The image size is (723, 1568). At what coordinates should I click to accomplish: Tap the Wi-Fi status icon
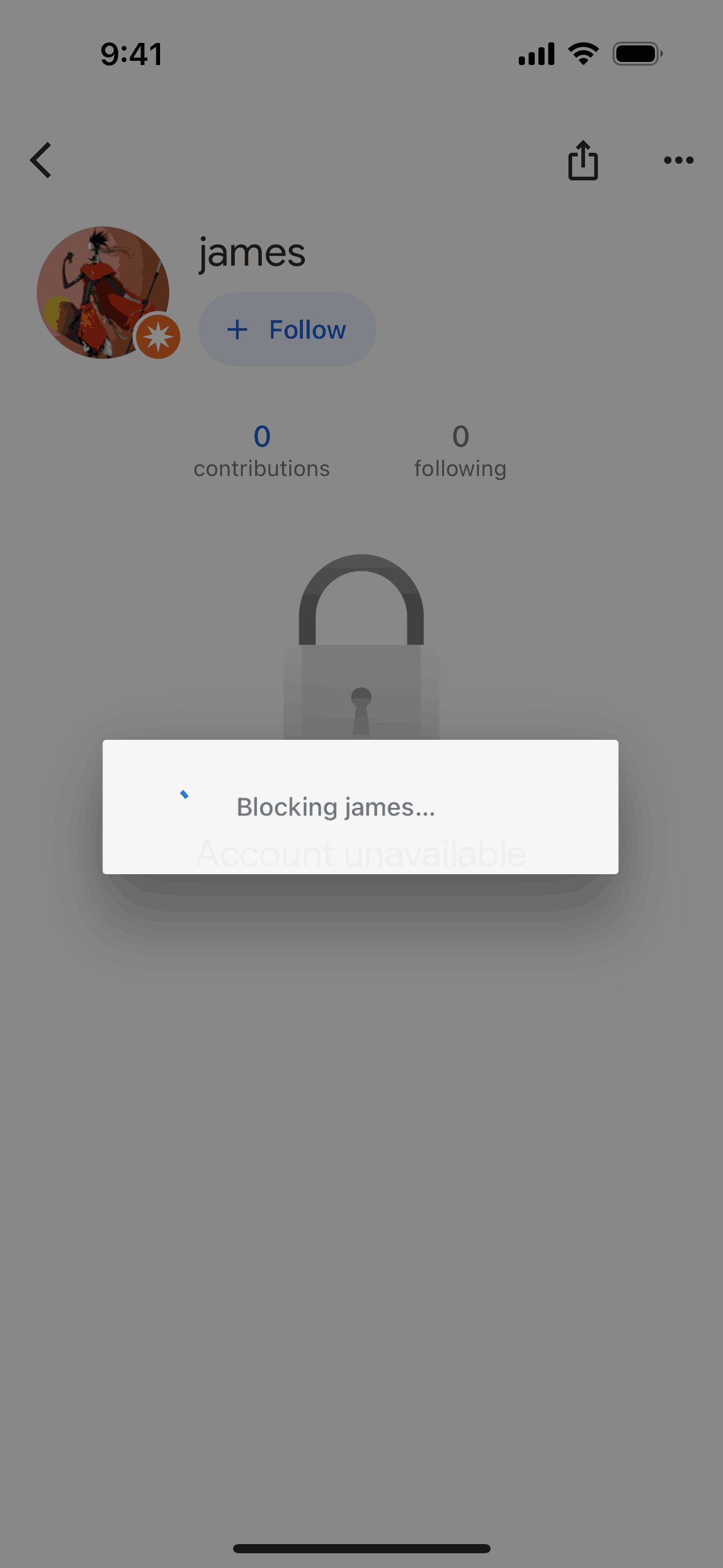coord(583,54)
